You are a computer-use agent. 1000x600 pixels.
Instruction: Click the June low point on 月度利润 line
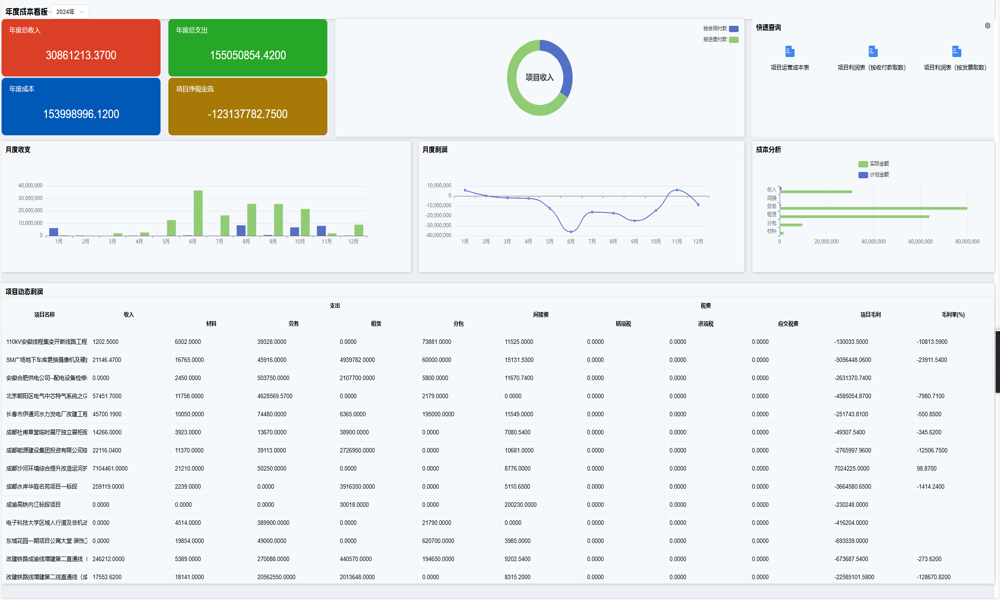coord(571,231)
